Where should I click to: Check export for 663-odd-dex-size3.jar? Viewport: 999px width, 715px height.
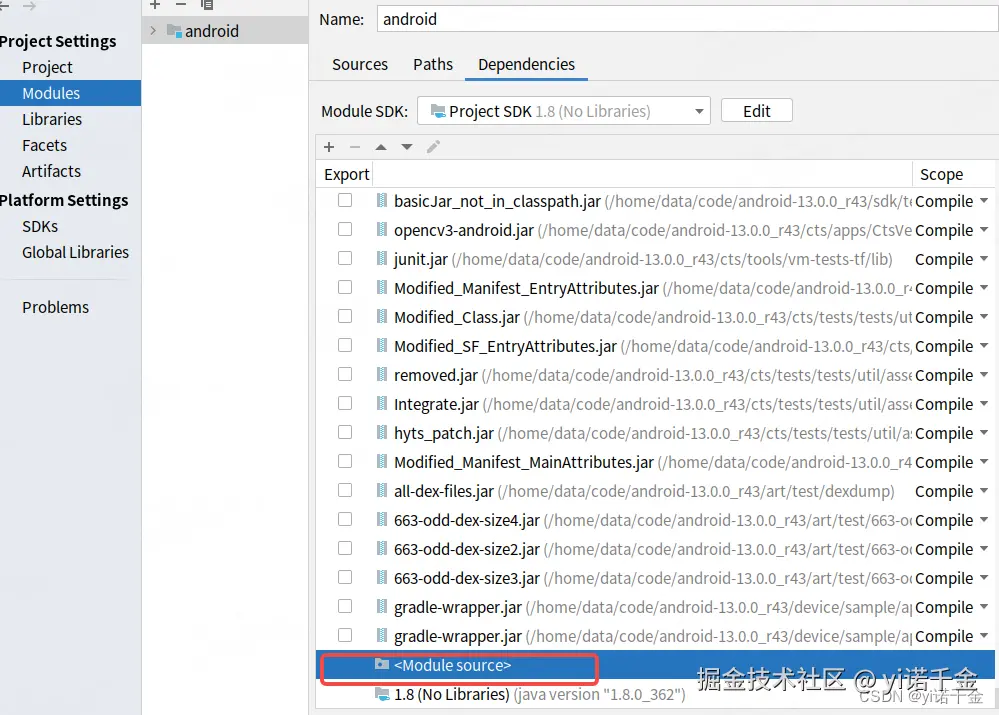[345, 577]
